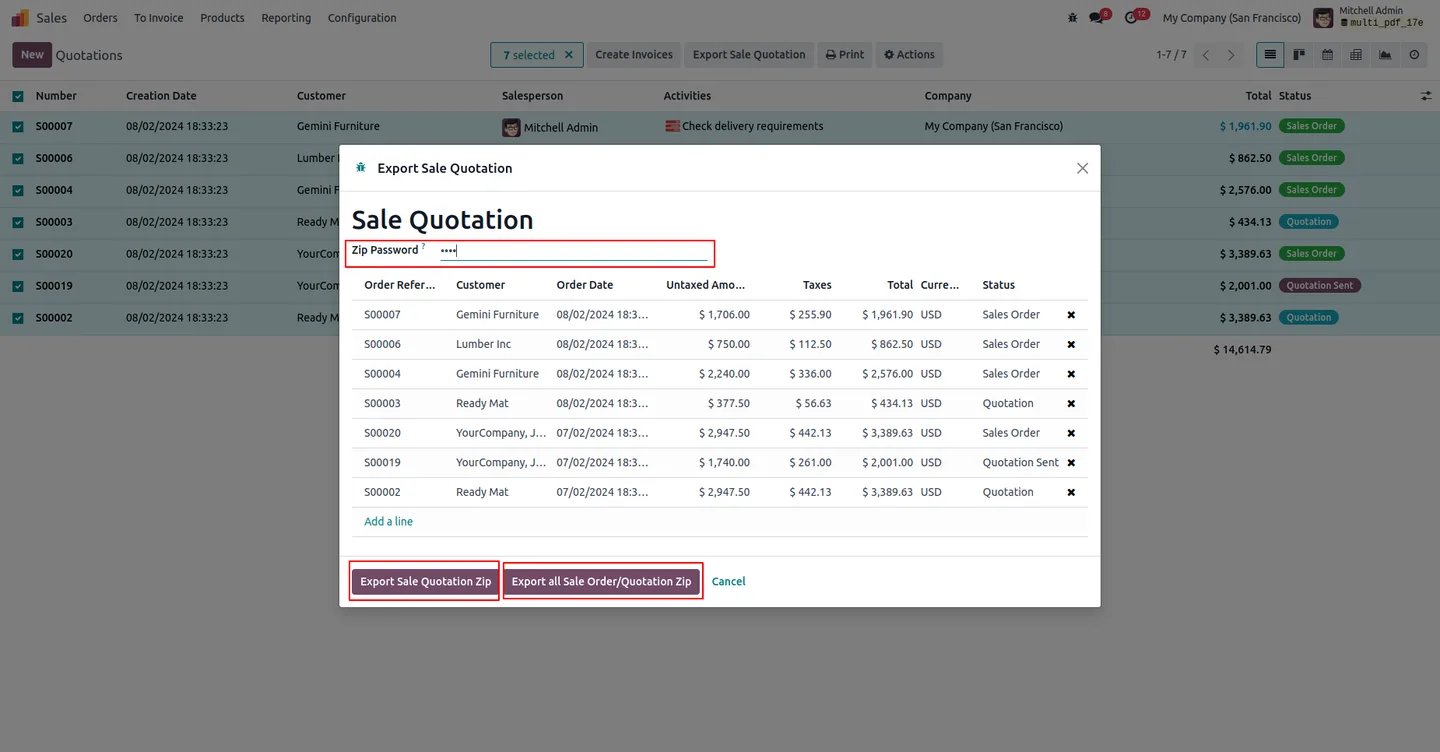Click the New quotation button

click(32, 55)
